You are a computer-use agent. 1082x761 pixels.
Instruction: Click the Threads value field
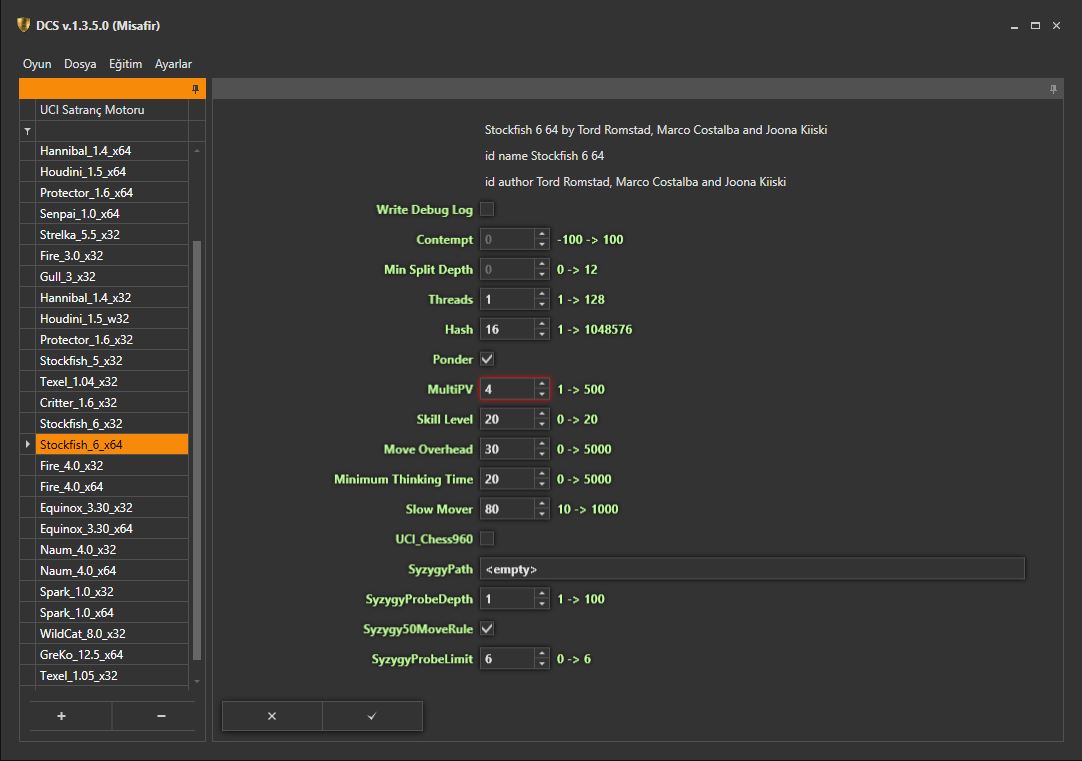pyautogui.click(x=507, y=299)
